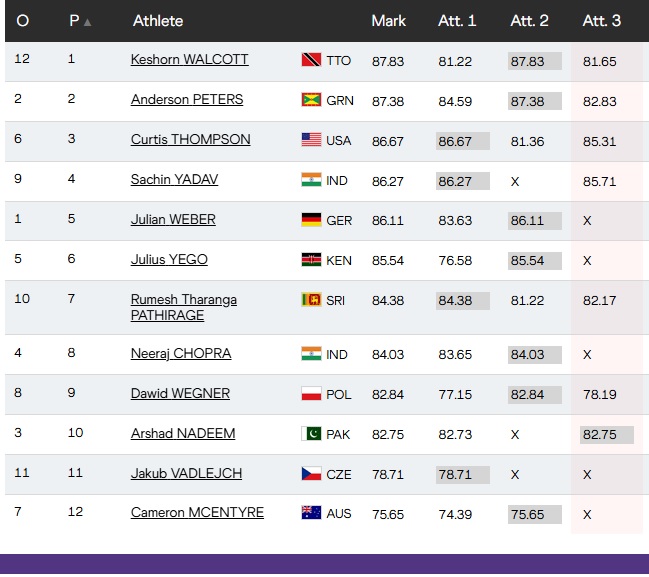Click the Trinidad and Tobago flag icon
This screenshot has width=649, height=577.
coord(311,60)
